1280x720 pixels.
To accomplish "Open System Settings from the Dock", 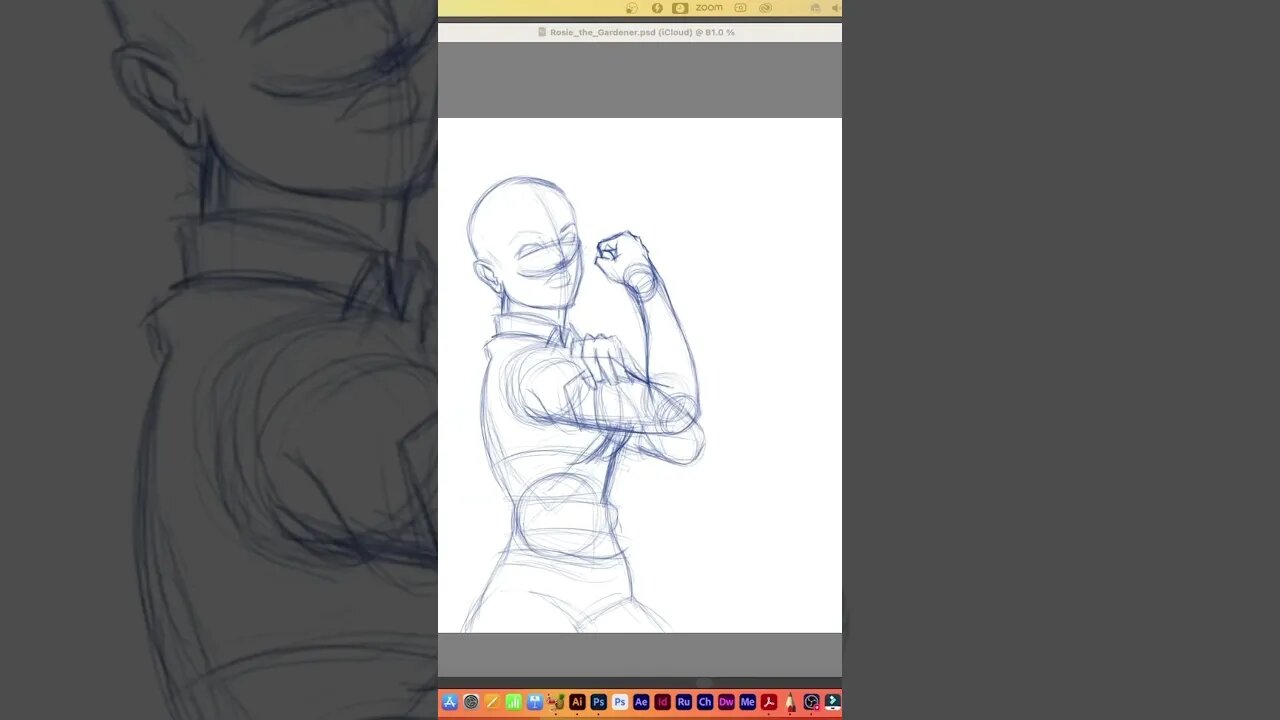I will 471,702.
